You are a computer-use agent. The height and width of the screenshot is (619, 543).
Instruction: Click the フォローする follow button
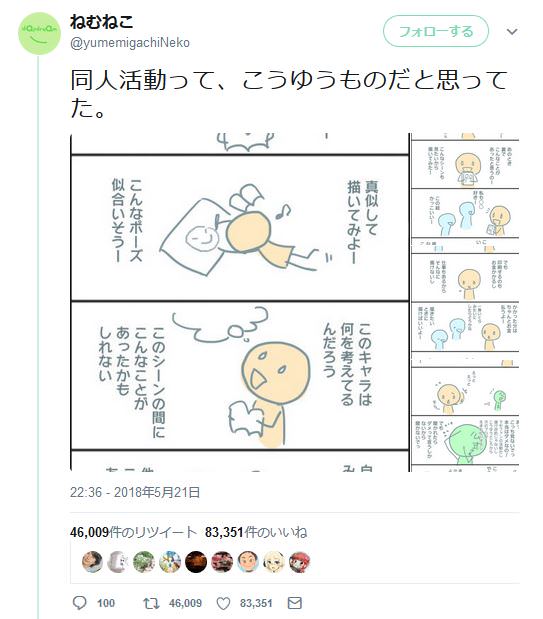click(436, 31)
